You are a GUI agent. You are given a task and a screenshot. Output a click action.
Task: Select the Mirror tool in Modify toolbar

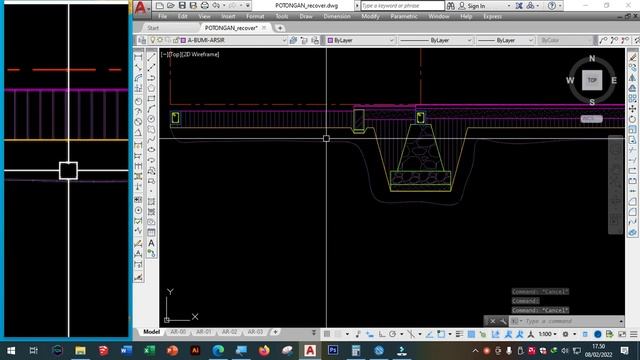tap(633, 78)
